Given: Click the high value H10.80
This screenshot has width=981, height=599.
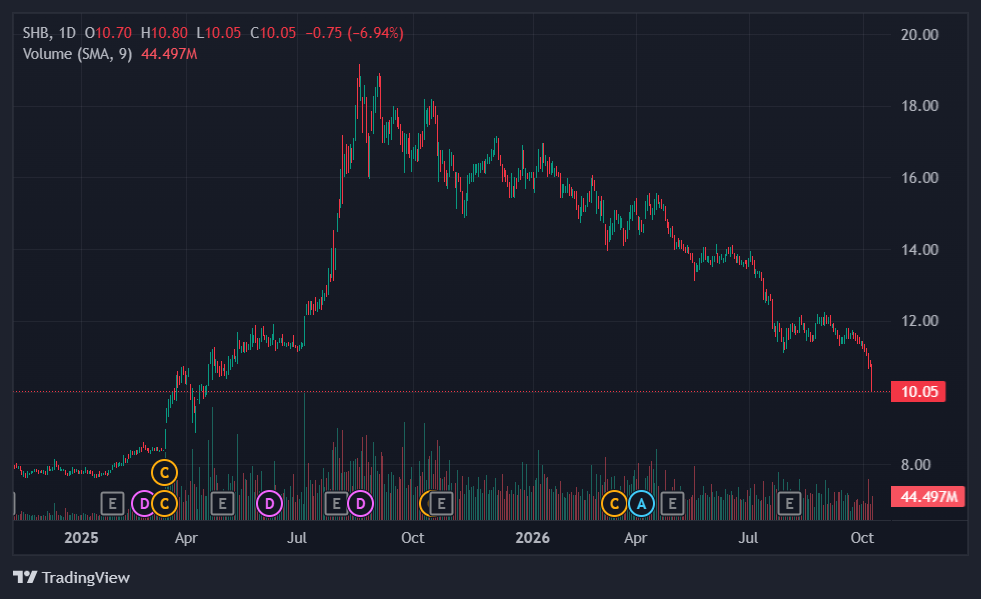Looking at the screenshot, I should (164, 33).
